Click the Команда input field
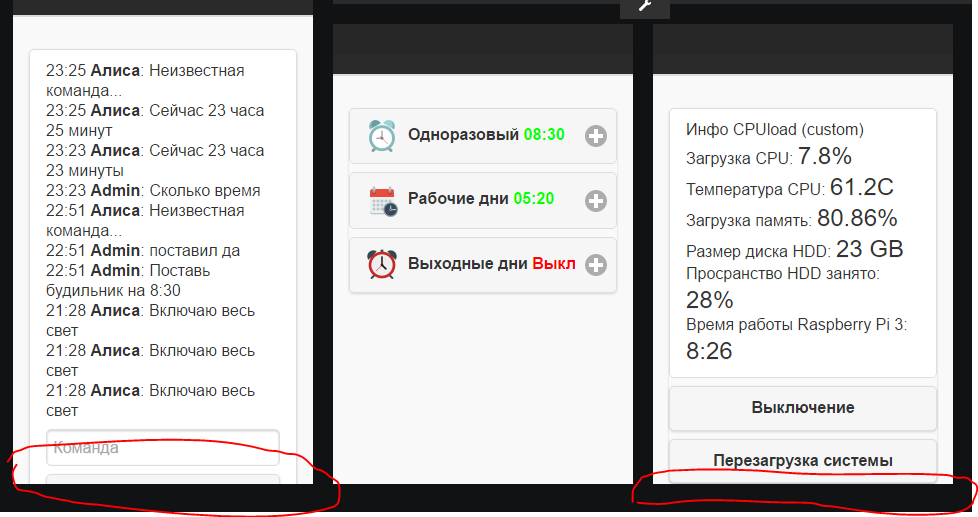 [163, 447]
